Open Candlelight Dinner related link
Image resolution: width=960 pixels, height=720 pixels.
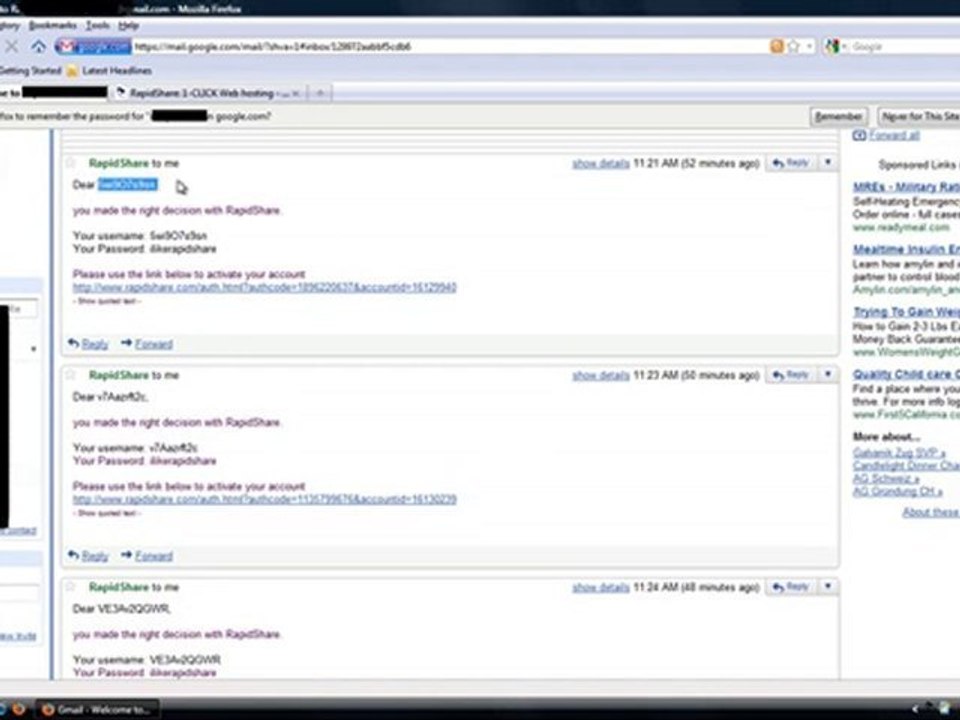[x=906, y=466]
